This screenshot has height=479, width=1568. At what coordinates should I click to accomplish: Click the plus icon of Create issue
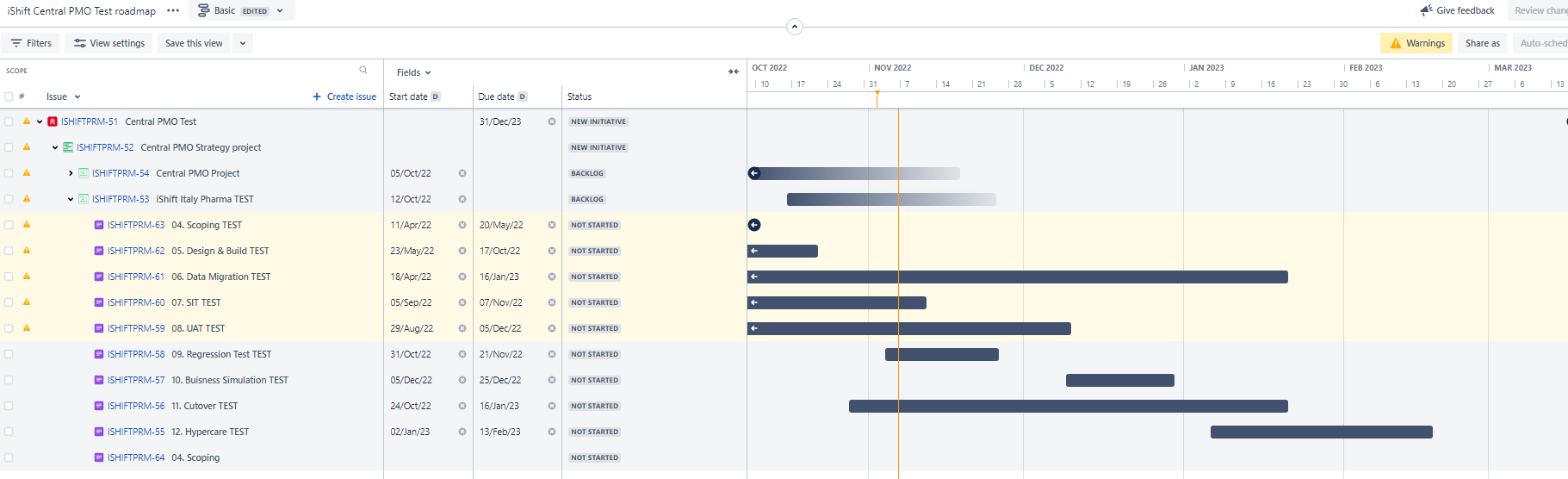[x=317, y=96]
